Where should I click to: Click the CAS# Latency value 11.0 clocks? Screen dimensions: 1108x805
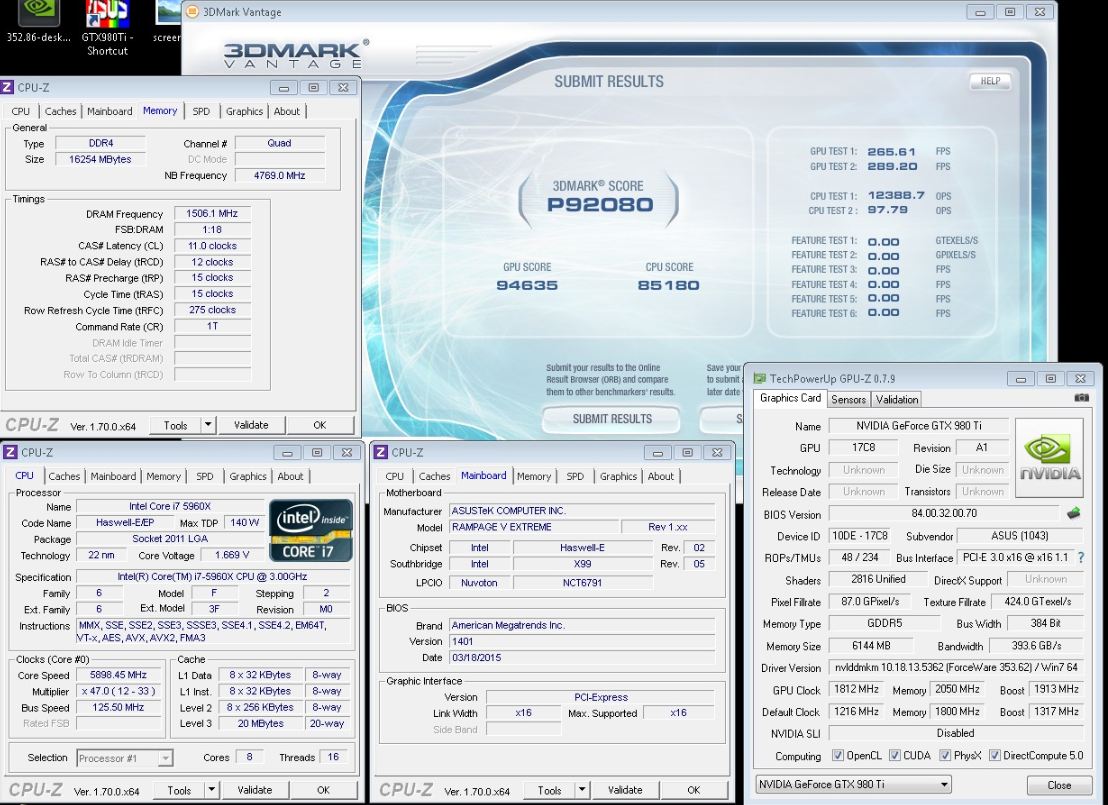pyautogui.click(x=212, y=246)
